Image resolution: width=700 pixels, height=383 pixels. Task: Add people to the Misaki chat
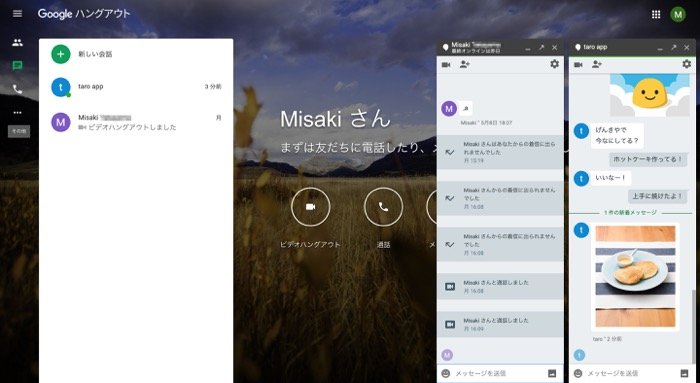[464, 65]
